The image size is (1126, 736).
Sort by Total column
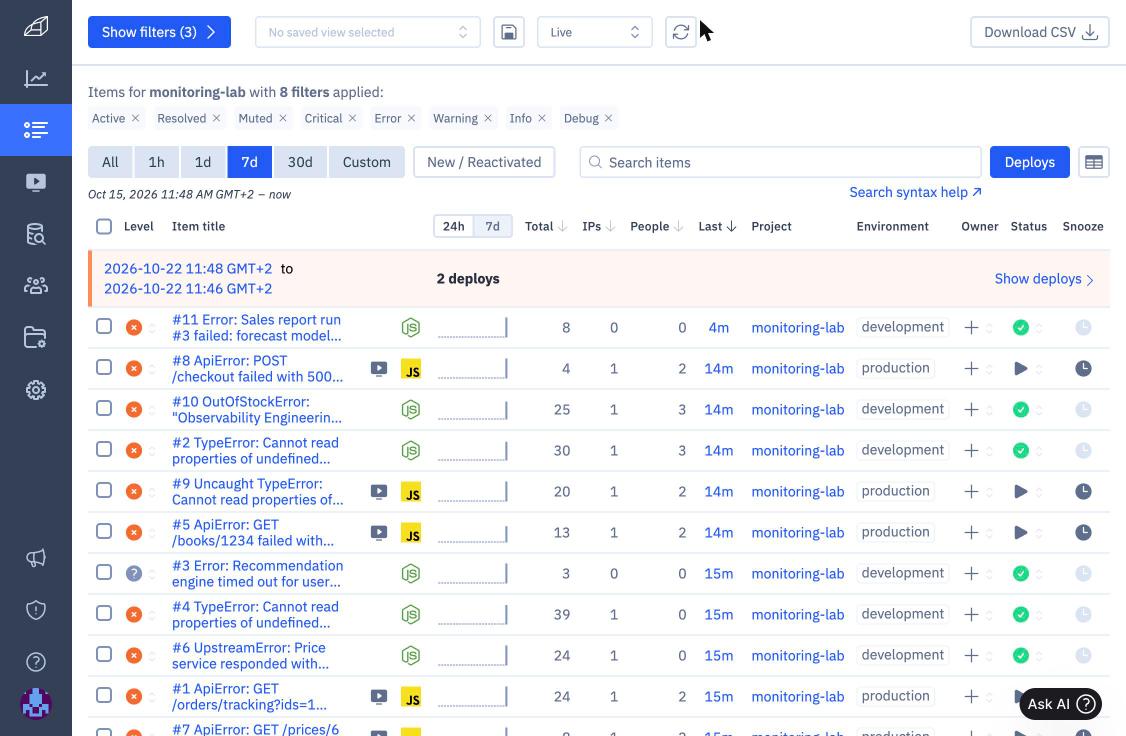click(546, 226)
